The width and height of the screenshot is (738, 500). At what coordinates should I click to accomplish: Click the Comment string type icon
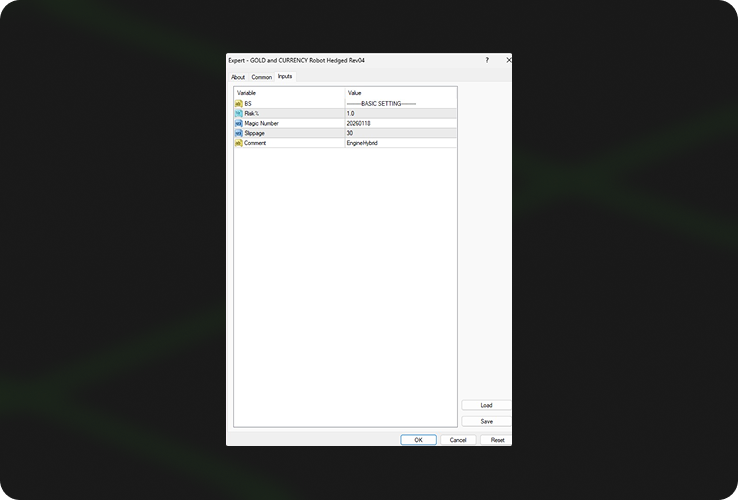click(x=239, y=143)
